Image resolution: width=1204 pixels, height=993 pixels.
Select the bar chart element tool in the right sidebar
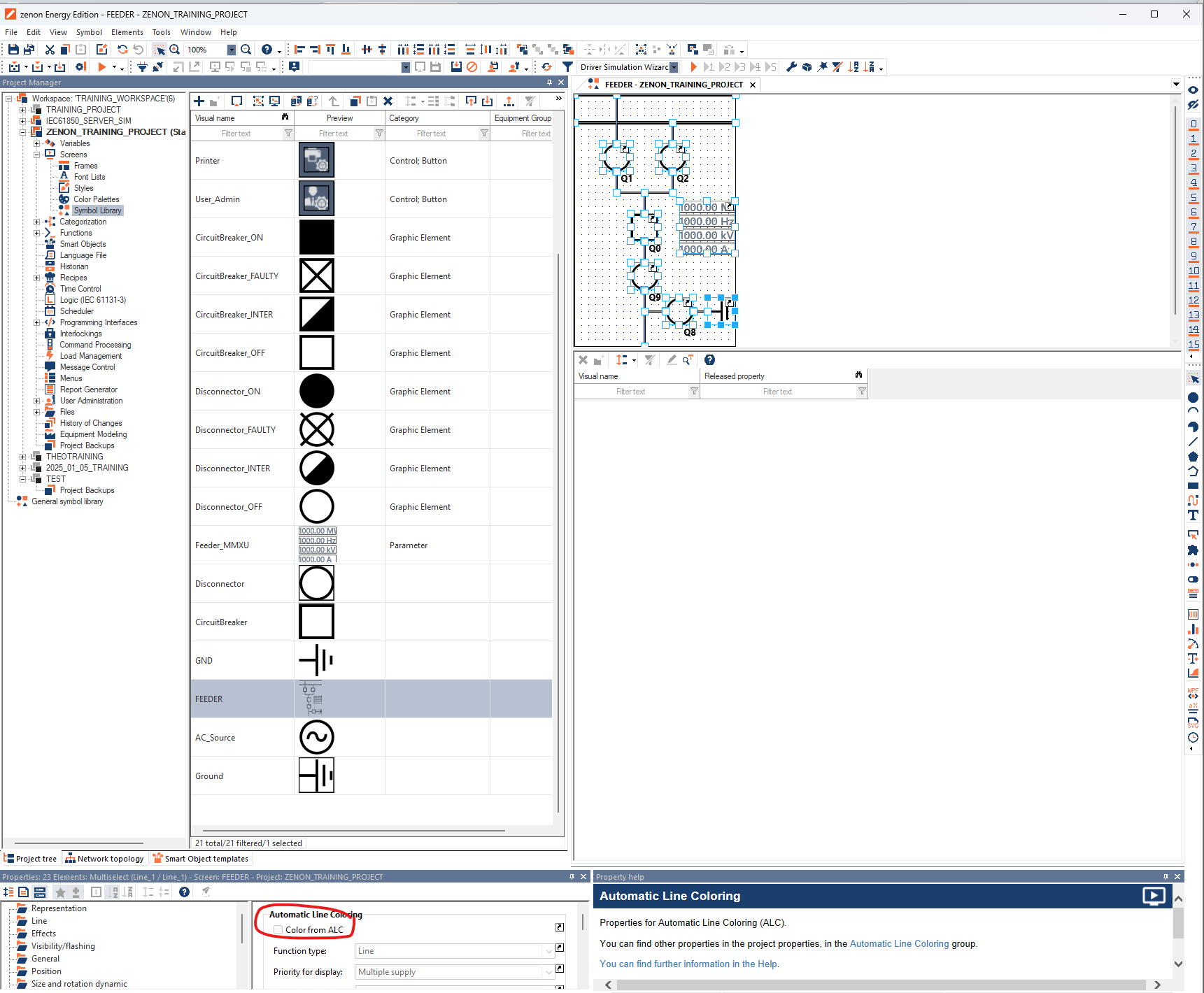point(1194,629)
